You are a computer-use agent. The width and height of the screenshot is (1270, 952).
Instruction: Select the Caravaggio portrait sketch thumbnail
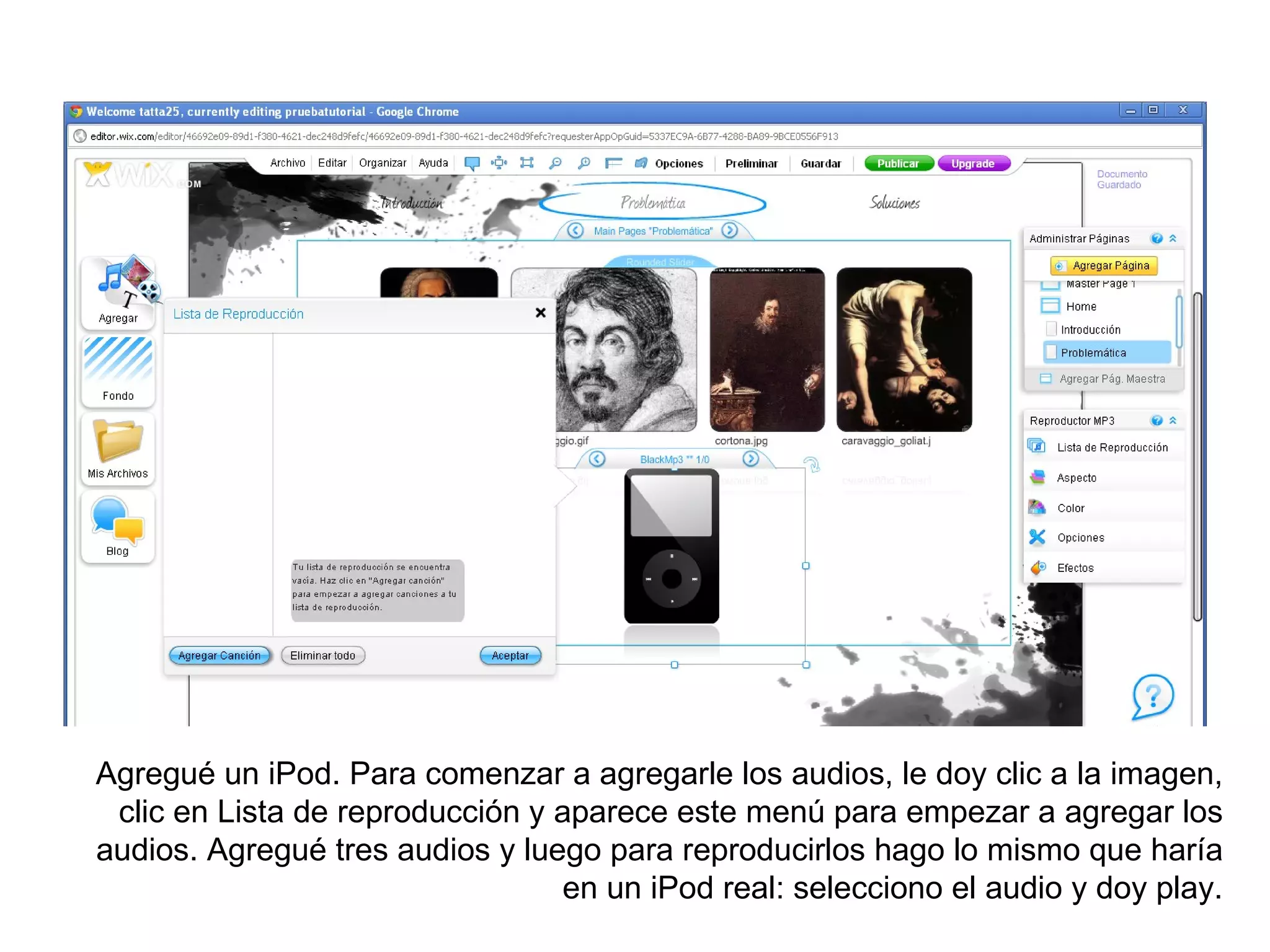[626, 350]
